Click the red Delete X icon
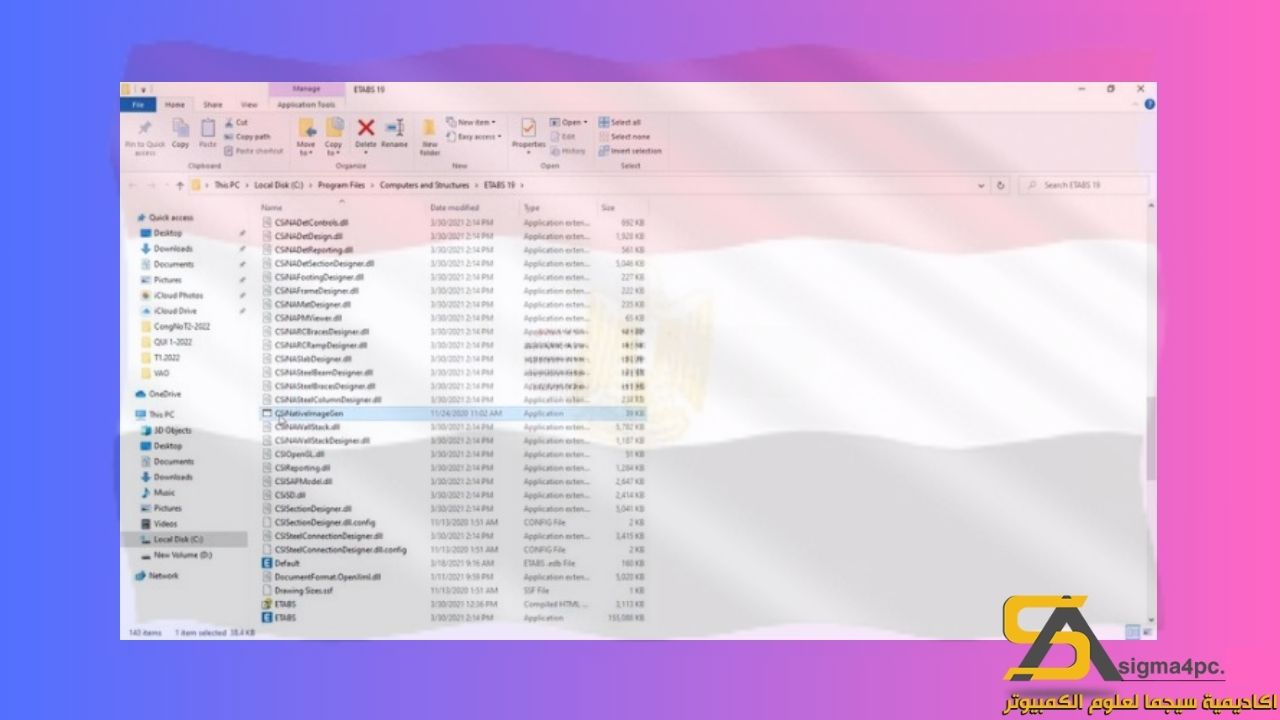This screenshot has height=720, width=1280. pos(366,128)
